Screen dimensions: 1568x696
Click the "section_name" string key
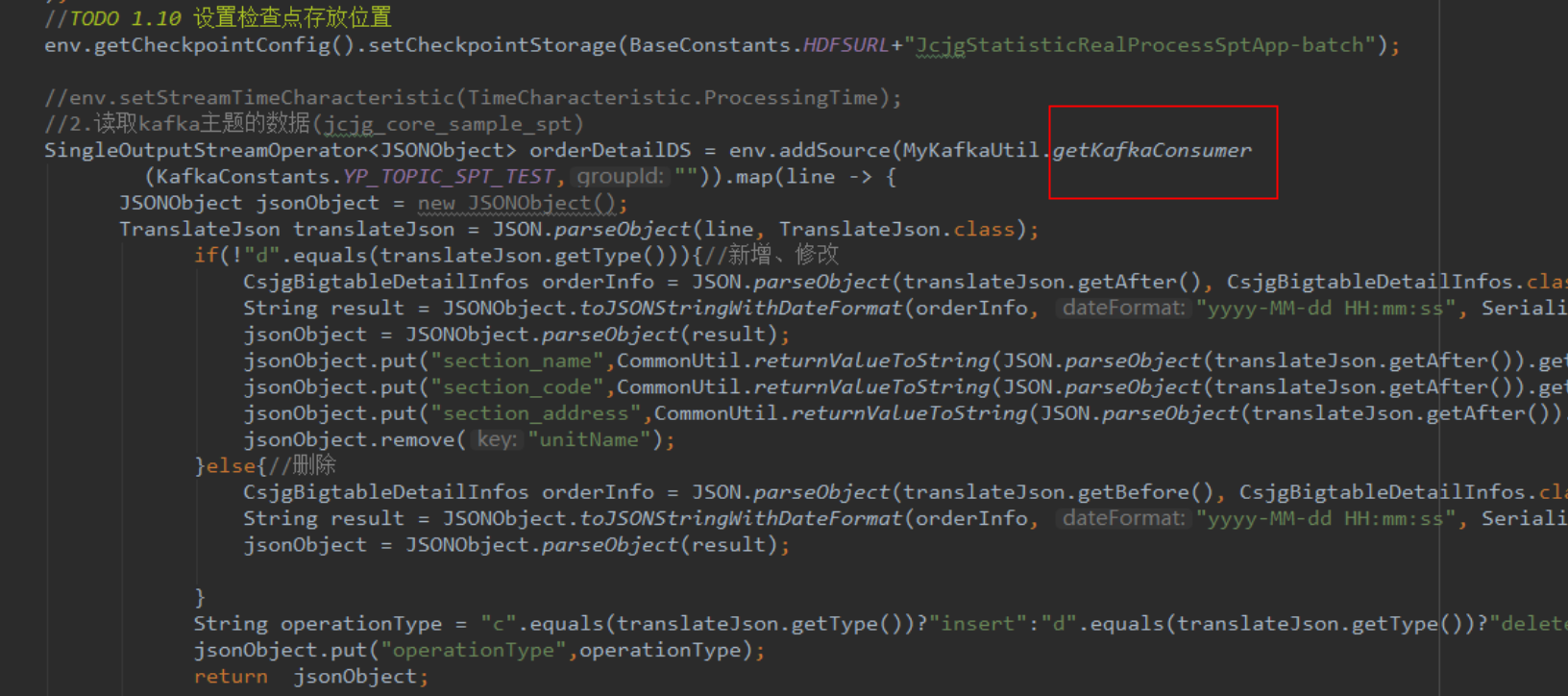coord(517,360)
